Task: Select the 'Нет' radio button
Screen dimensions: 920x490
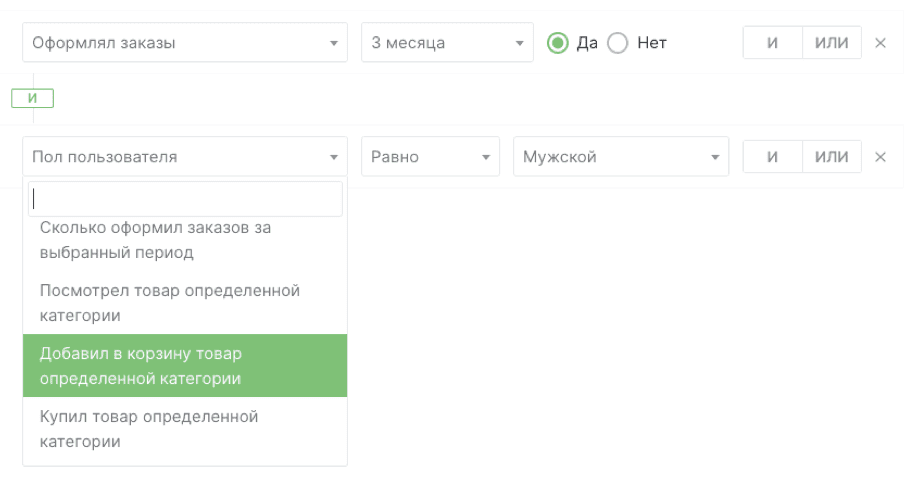Action: click(617, 43)
